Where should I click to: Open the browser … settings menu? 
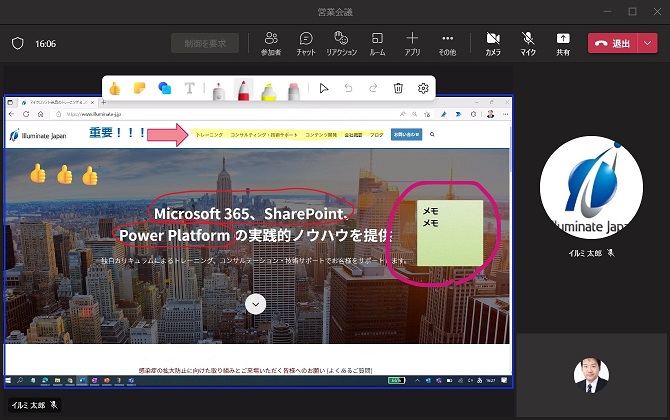click(505, 114)
